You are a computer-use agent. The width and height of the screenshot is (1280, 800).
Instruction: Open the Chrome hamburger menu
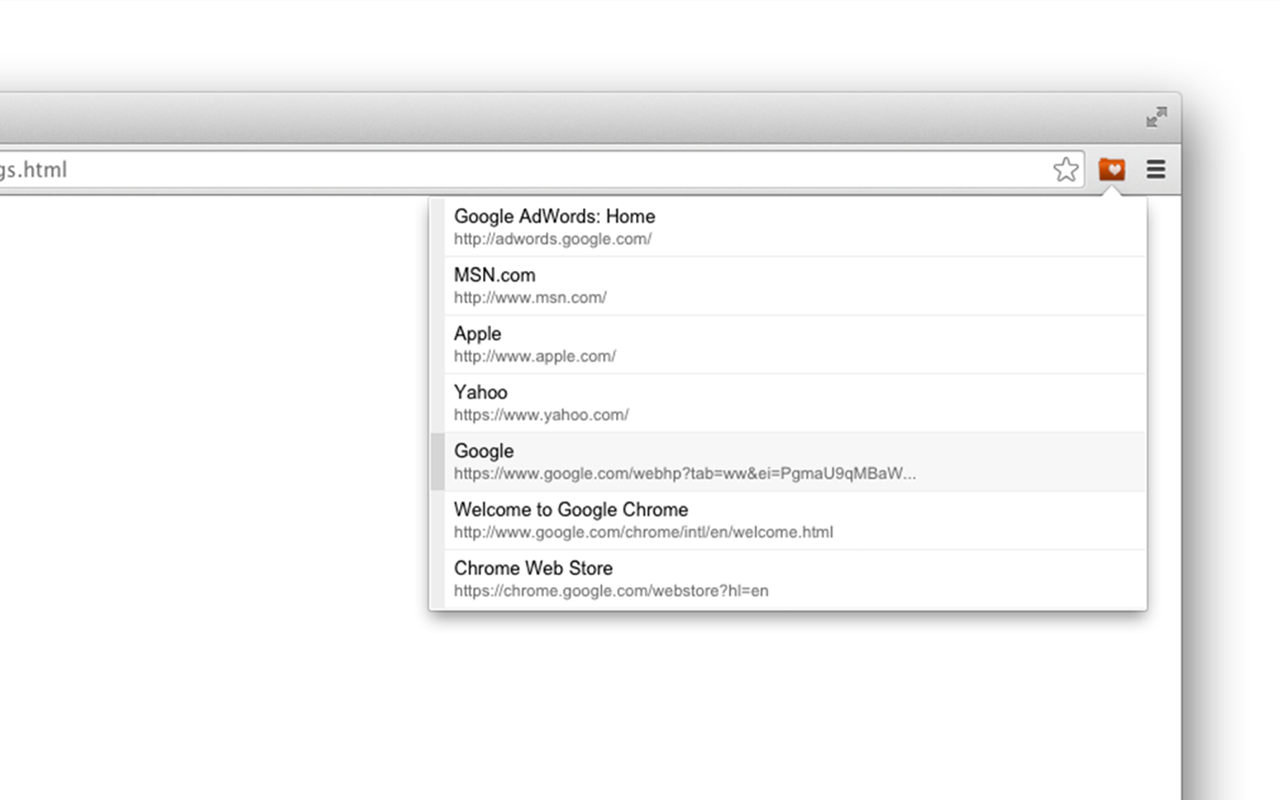click(x=1156, y=170)
